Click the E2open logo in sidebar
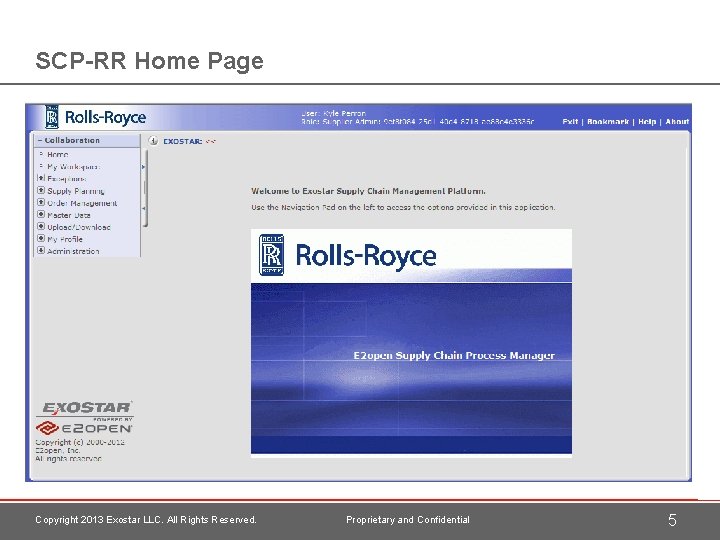 [84, 428]
